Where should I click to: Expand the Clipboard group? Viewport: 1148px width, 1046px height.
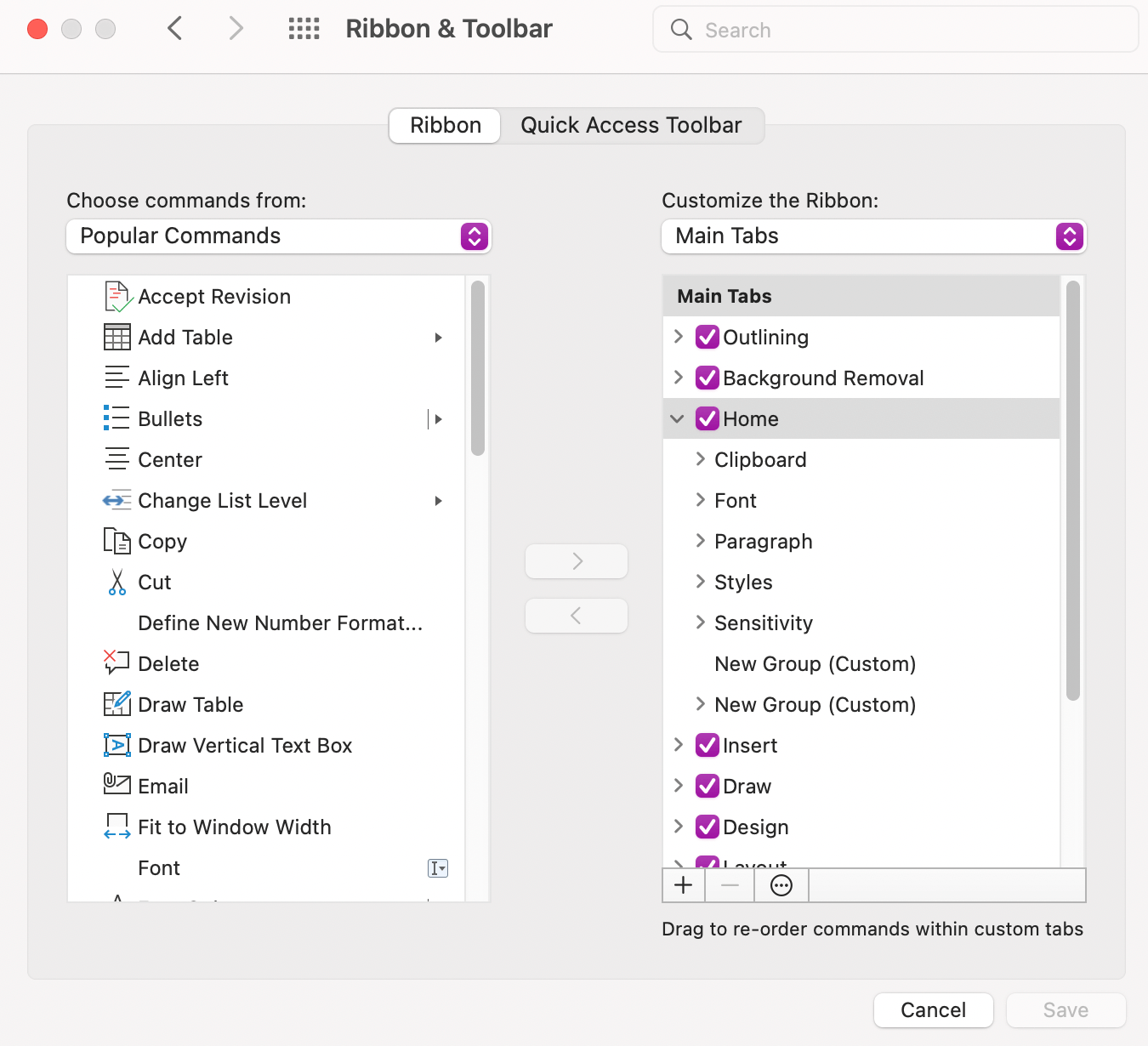(701, 459)
